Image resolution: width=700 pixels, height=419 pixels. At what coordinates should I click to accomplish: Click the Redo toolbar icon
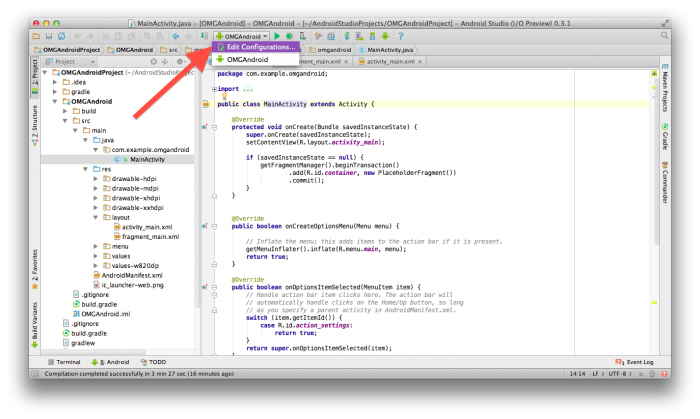(x=90, y=36)
